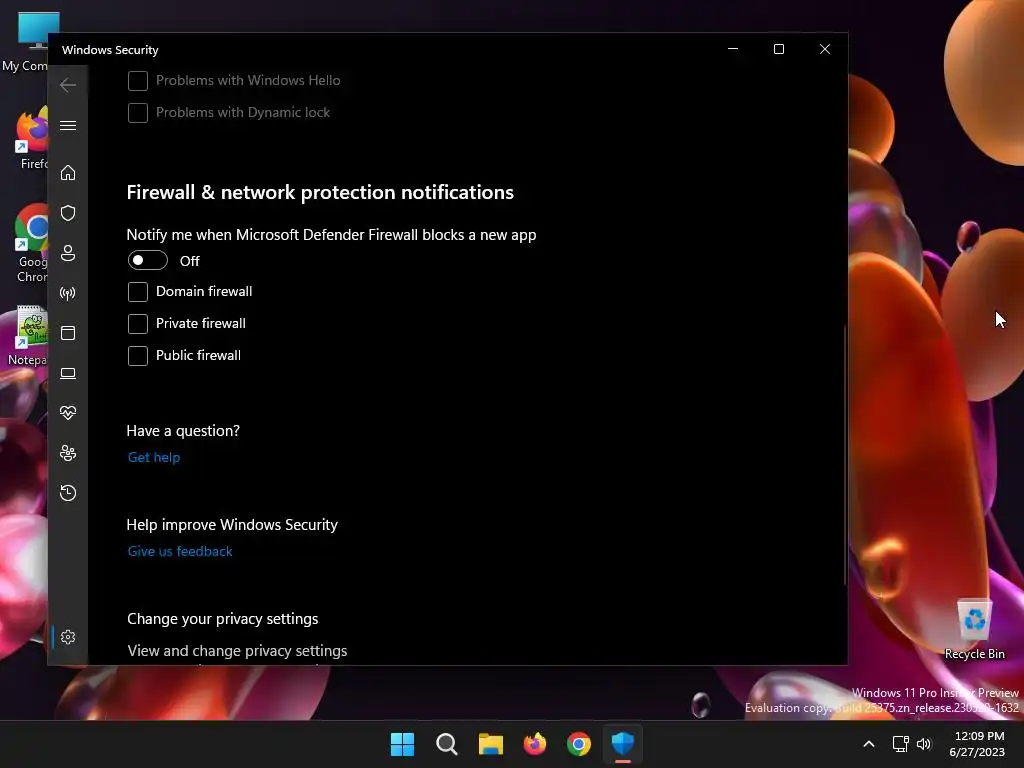Launch Firefox from the taskbar
The height and width of the screenshot is (768, 1024).
[535, 744]
